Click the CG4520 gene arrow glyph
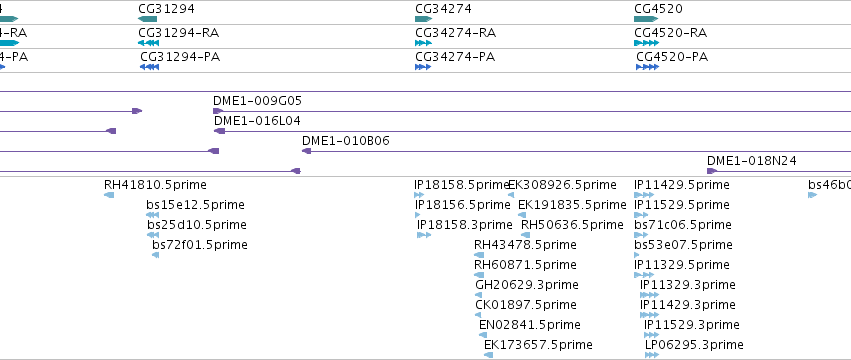 coord(646,19)
